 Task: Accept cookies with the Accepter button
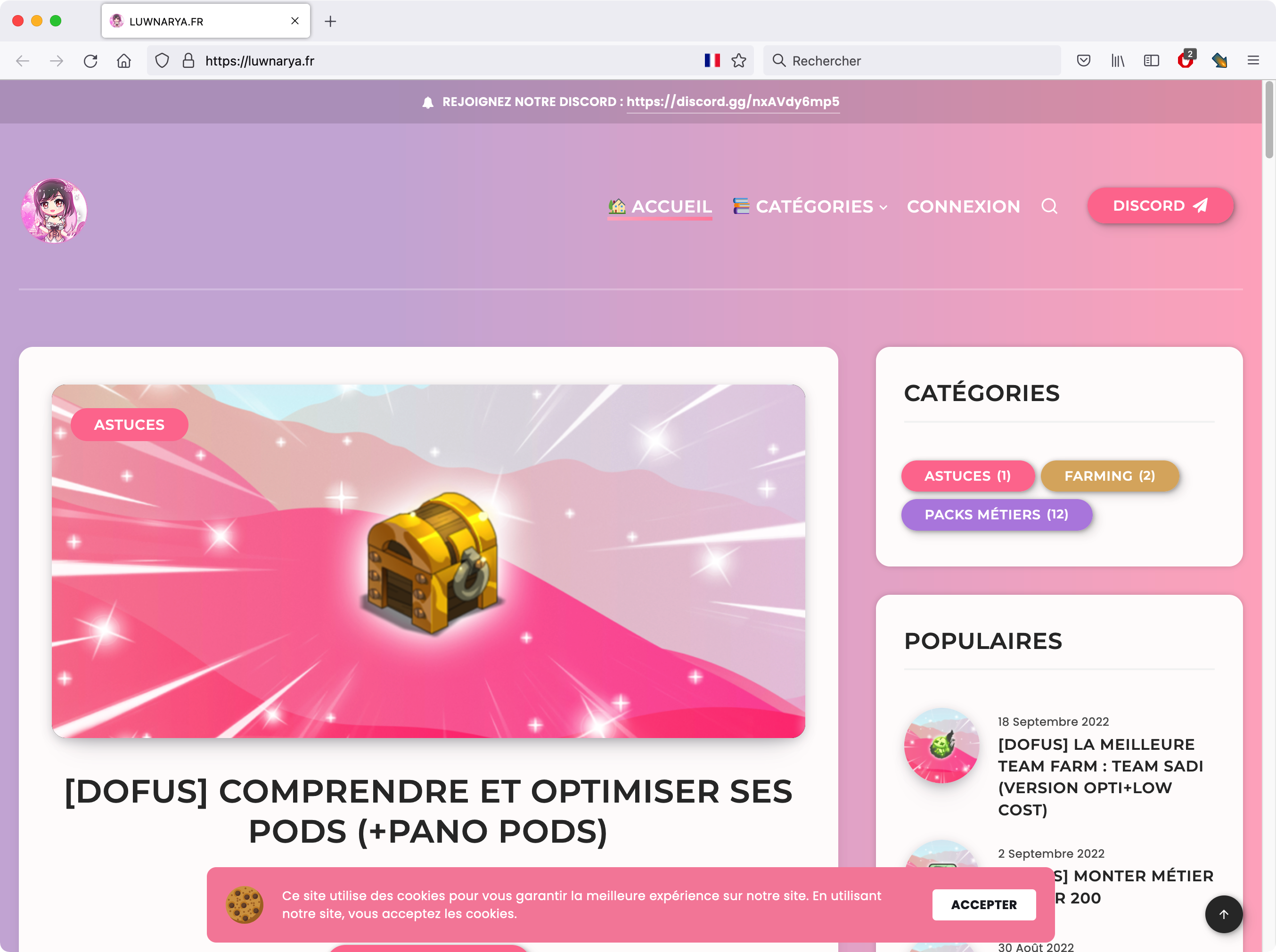click(984, 905)
